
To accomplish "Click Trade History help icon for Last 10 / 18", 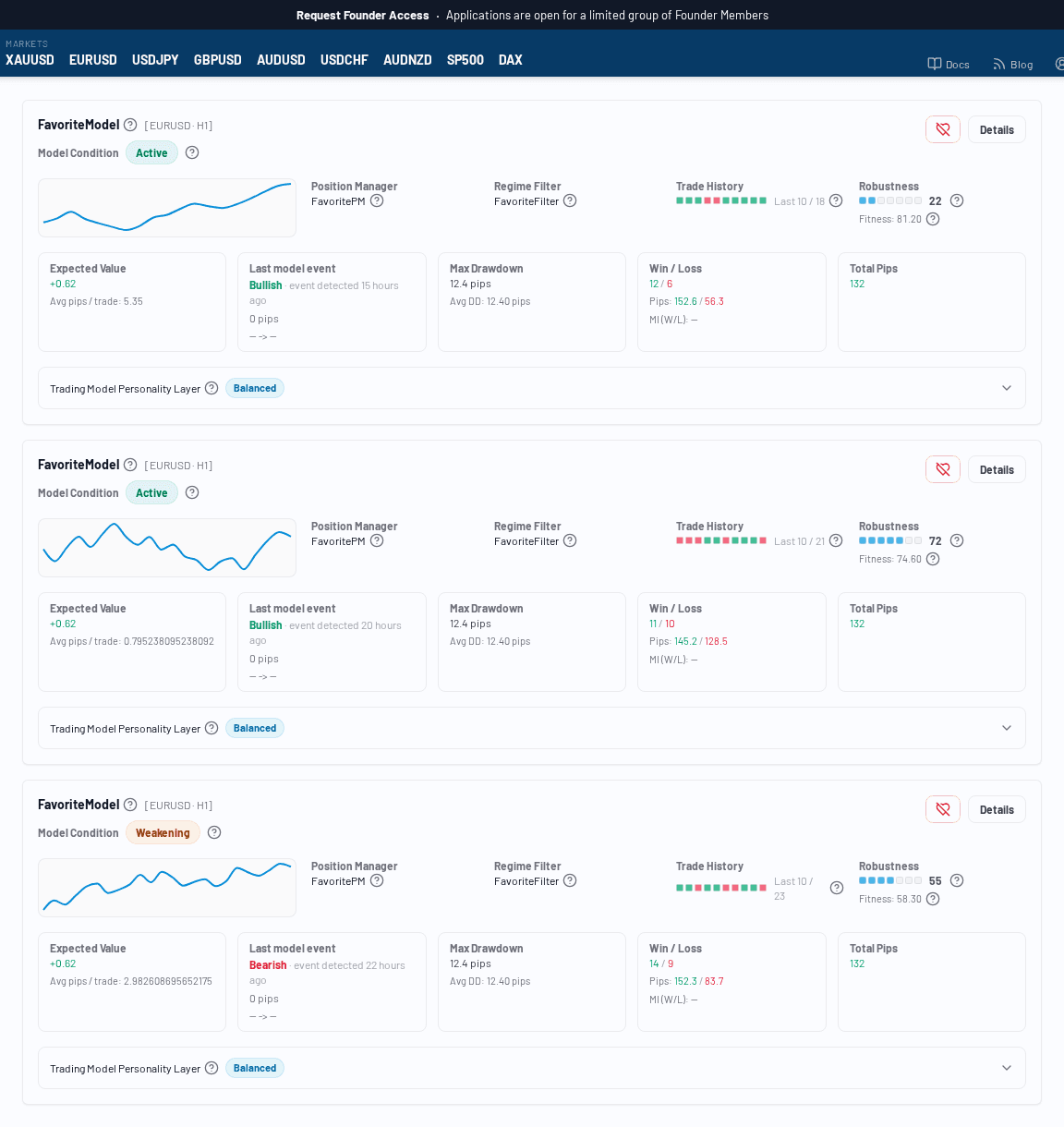I will coord(836,200).
